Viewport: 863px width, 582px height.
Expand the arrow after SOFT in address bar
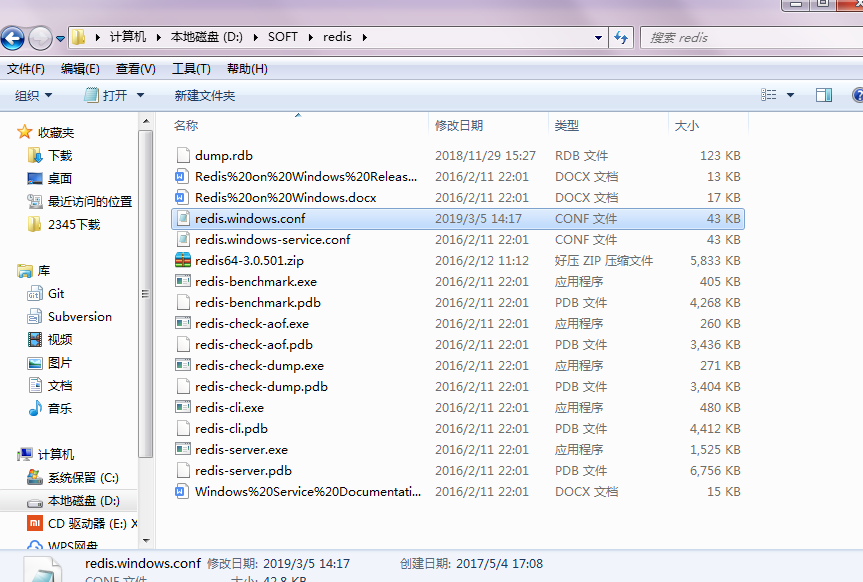coord(310,37)
